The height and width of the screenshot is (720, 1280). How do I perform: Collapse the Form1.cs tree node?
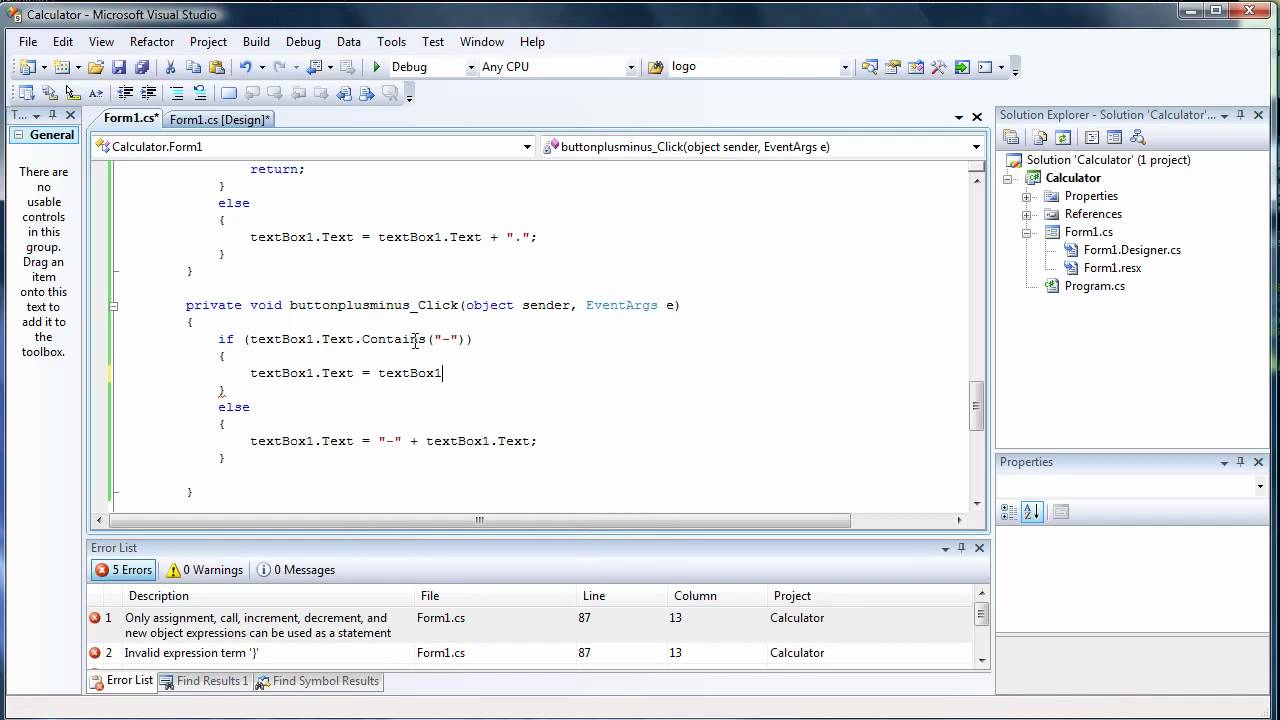tap(1026, 232)
